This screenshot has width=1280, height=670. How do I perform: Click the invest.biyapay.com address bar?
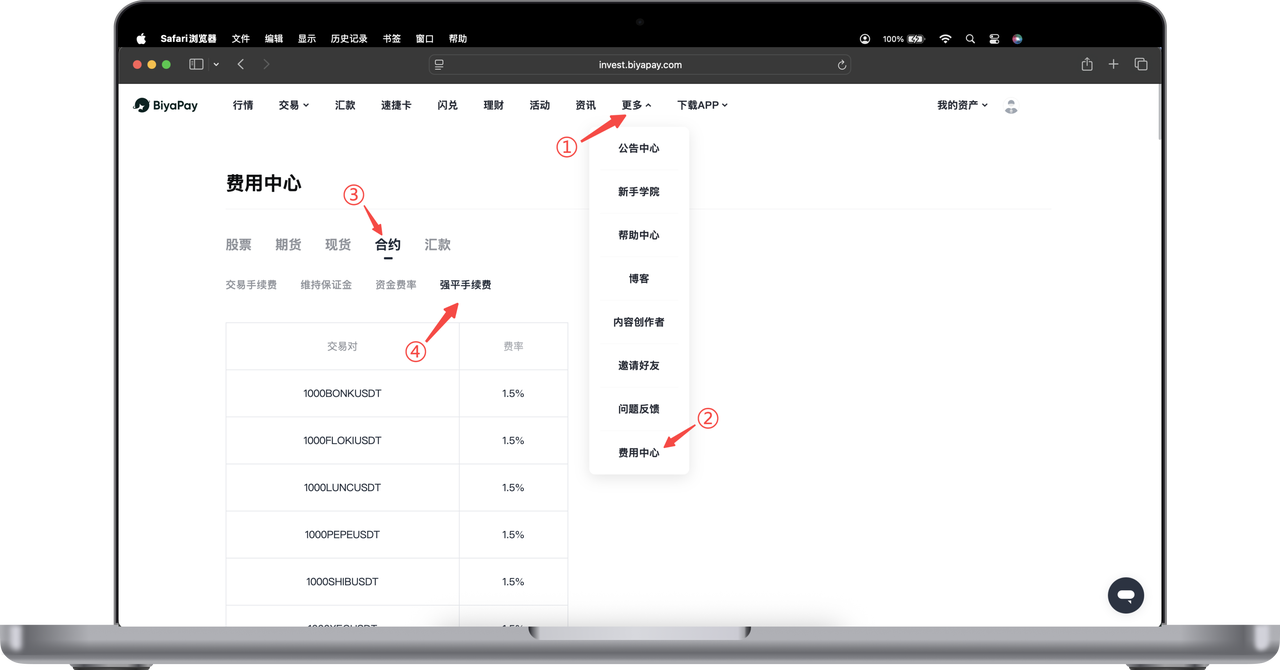[x=640, y=65]
